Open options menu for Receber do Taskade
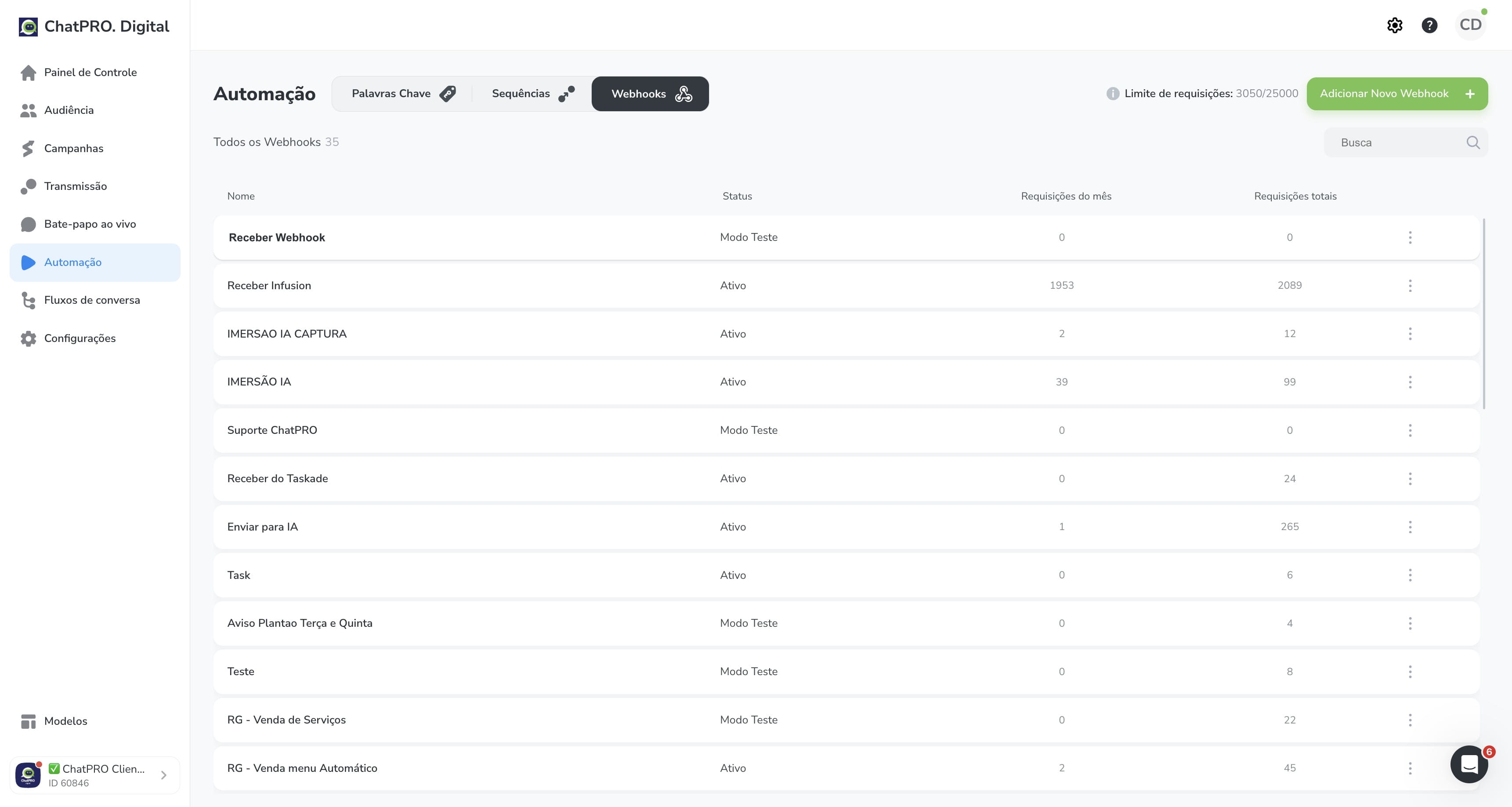This screenshot has height=807, width=1512. [x=1410, y=479]
